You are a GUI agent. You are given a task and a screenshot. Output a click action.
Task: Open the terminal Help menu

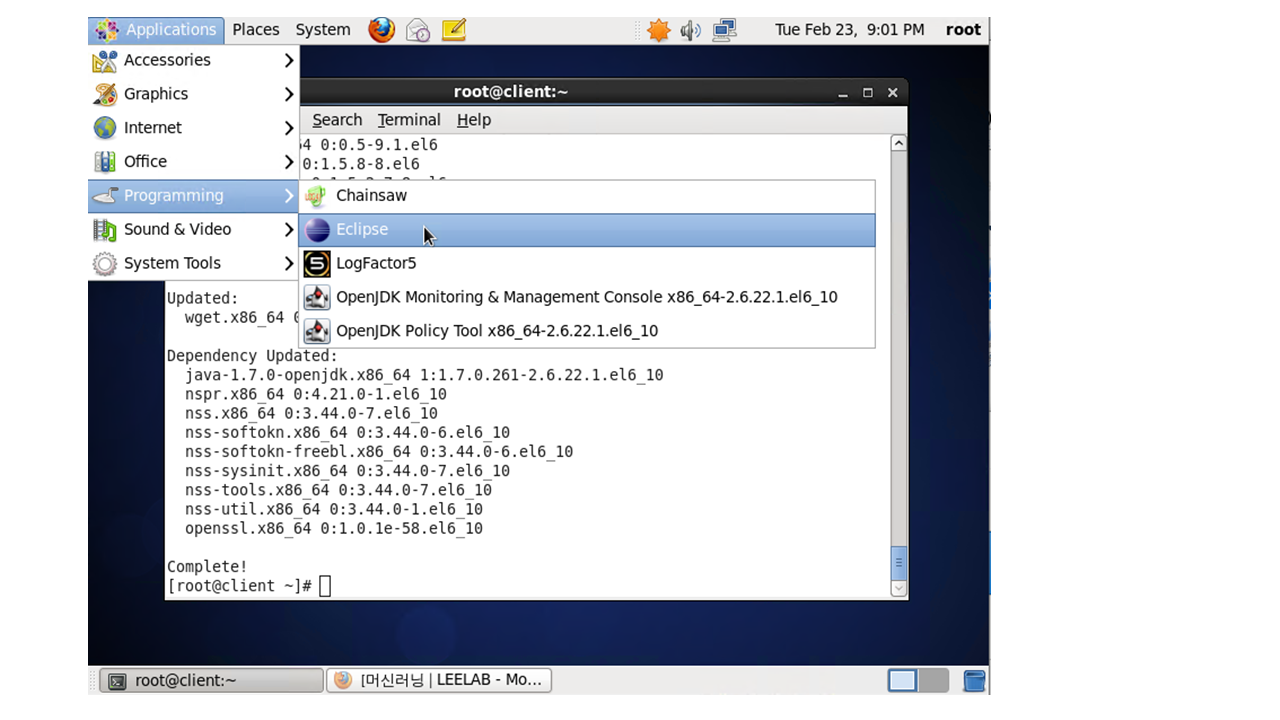[x=474, y=120]
